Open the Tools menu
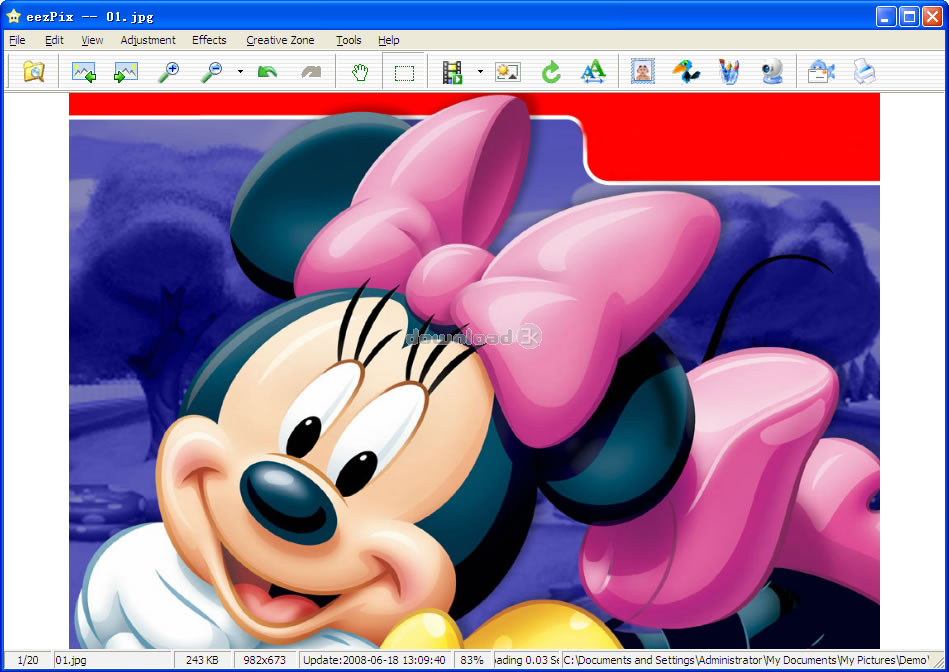The image size is (949, 672). point(349,40)
